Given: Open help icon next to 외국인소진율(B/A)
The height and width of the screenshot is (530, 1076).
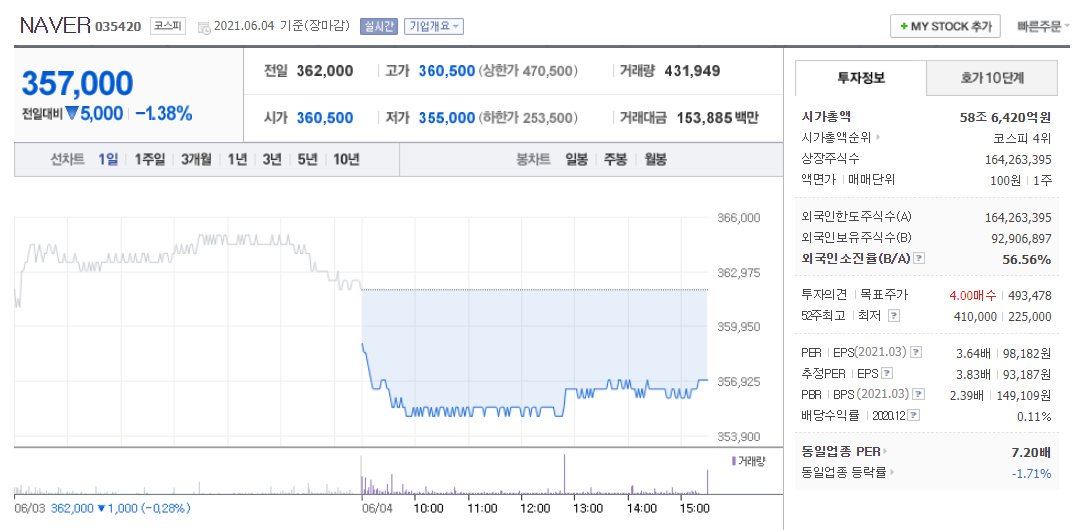Looking at the screenshot, I should pos(920,259).
